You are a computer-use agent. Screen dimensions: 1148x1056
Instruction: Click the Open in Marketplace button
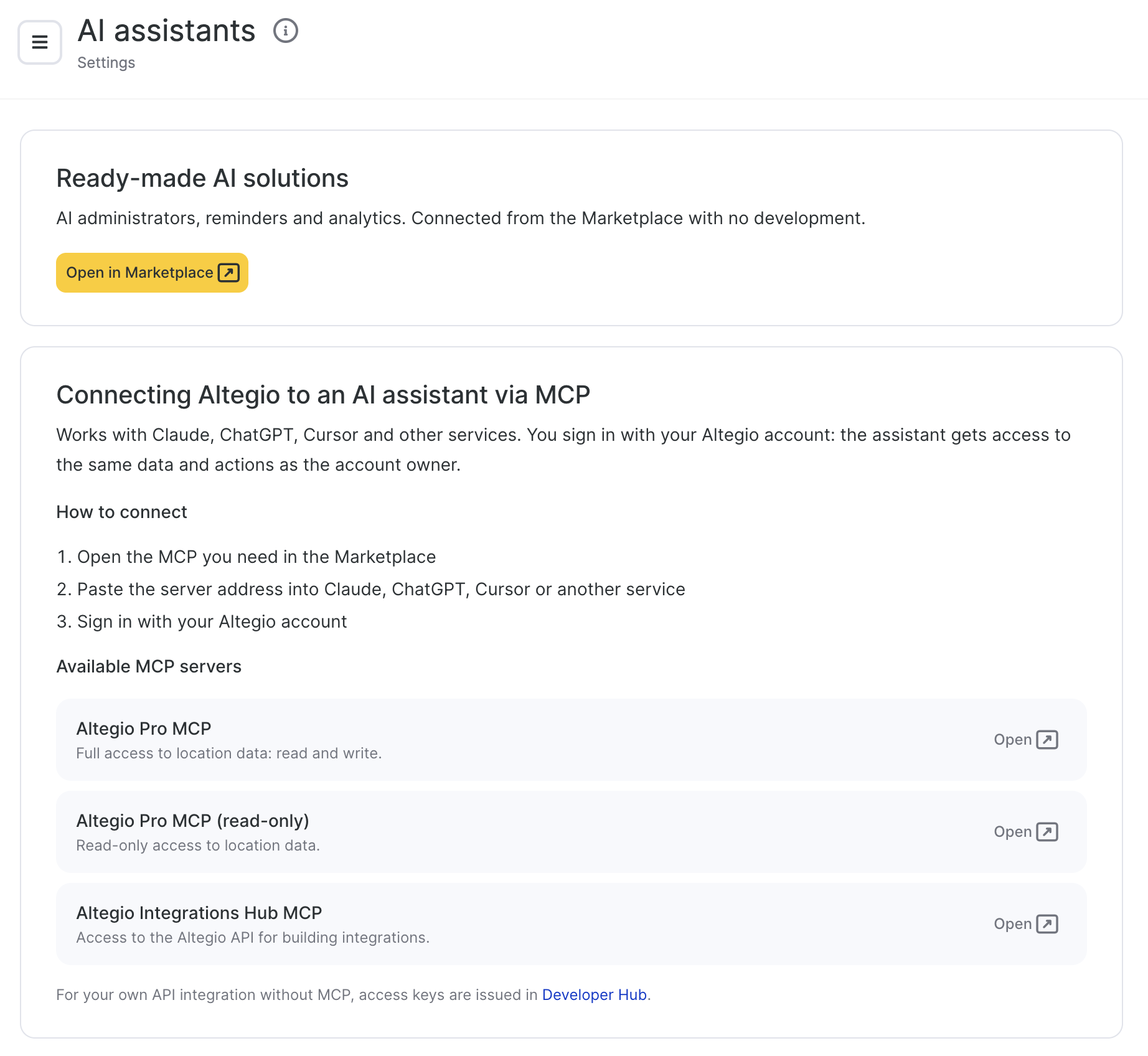click(152, 273)
